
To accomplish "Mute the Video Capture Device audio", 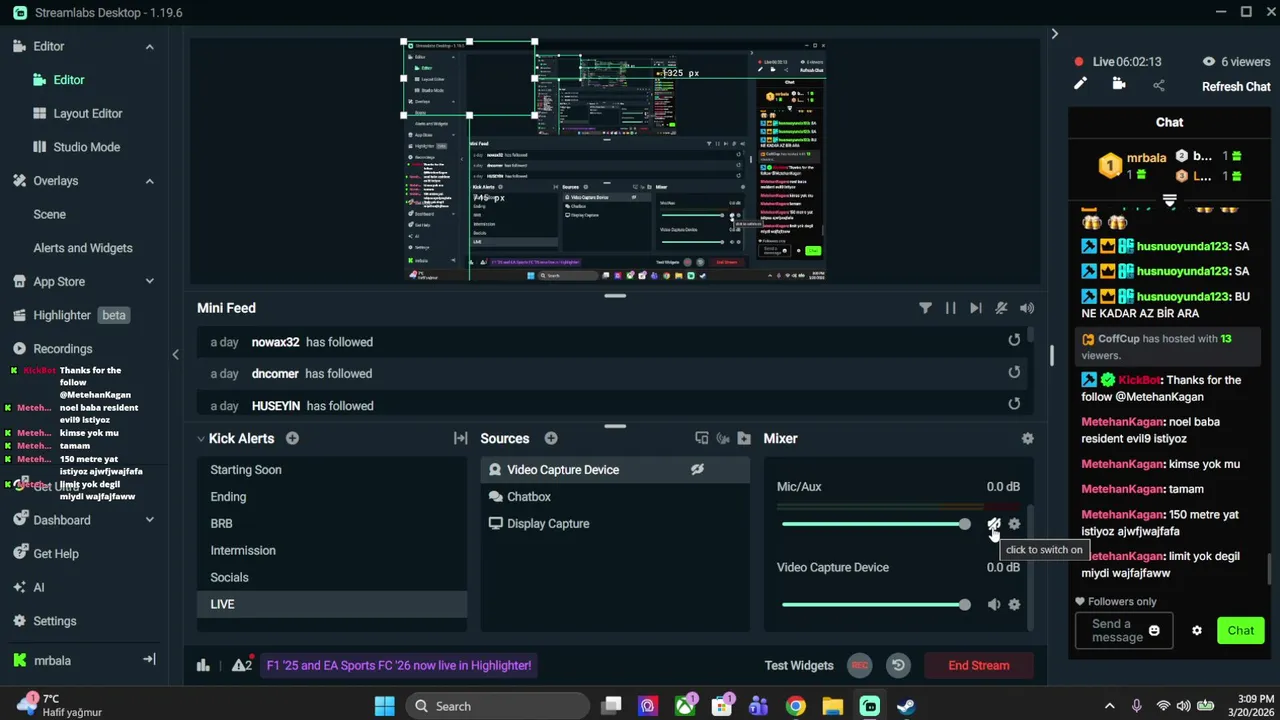I will point(994,604).
